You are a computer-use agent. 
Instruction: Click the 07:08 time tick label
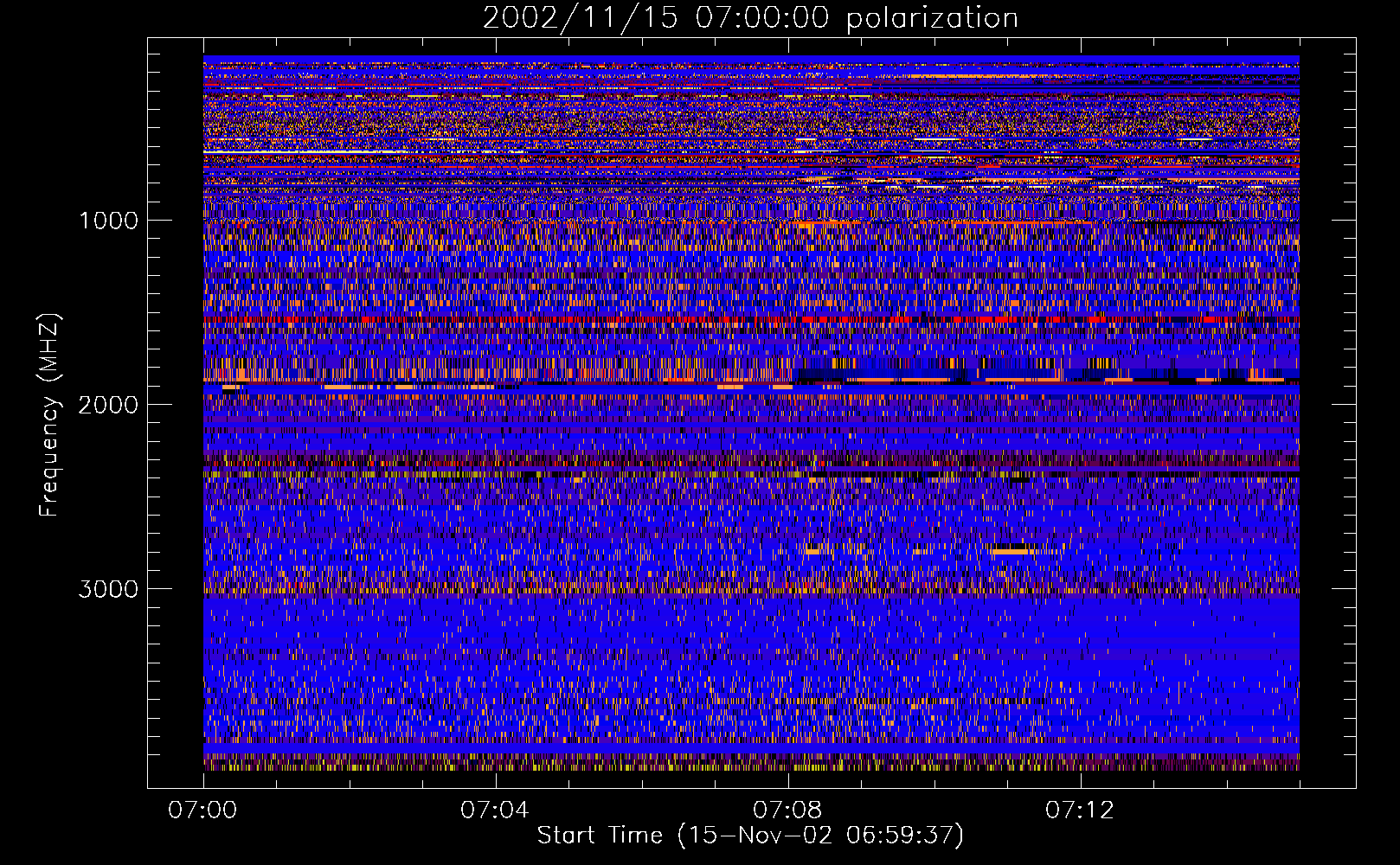click(x=787, y=811)
